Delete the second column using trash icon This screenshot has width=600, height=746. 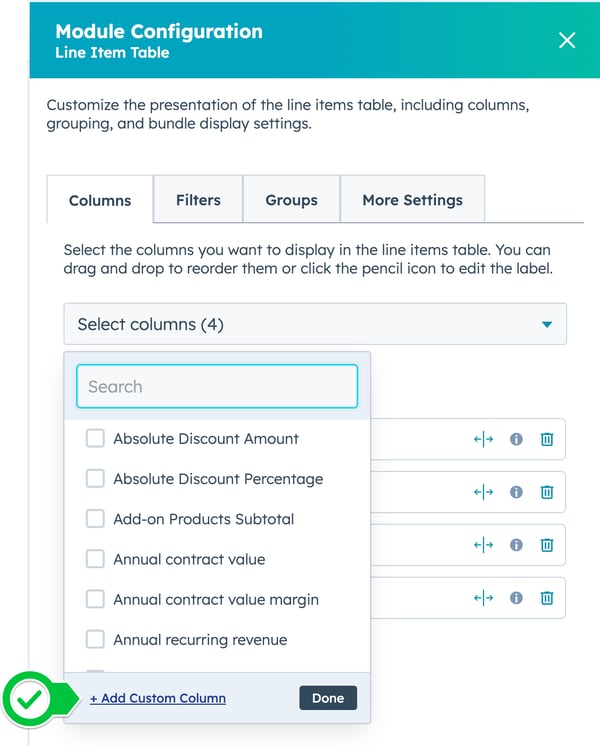[x=547, y=492]
